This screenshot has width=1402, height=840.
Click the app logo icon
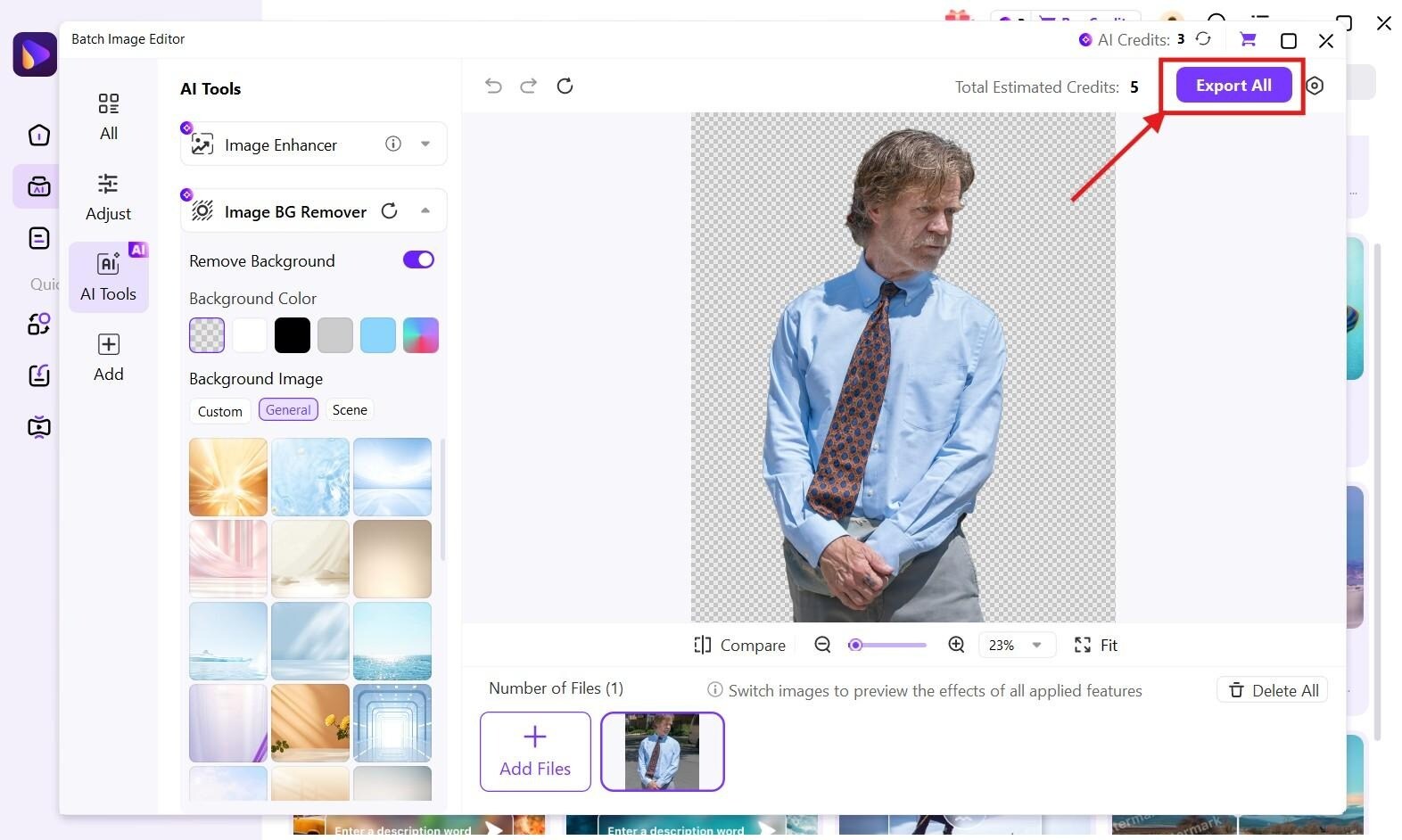point(35,54)
